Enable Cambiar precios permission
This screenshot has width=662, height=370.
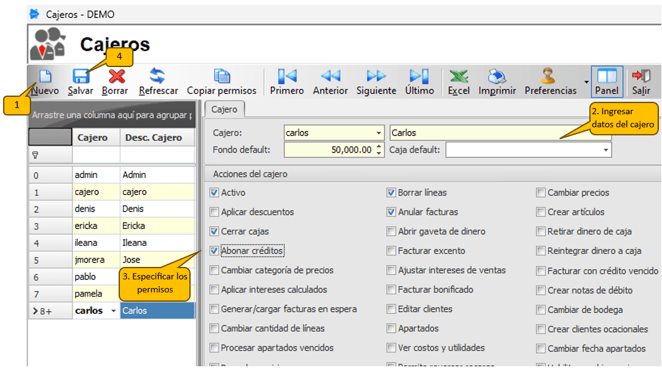(541, 193)
